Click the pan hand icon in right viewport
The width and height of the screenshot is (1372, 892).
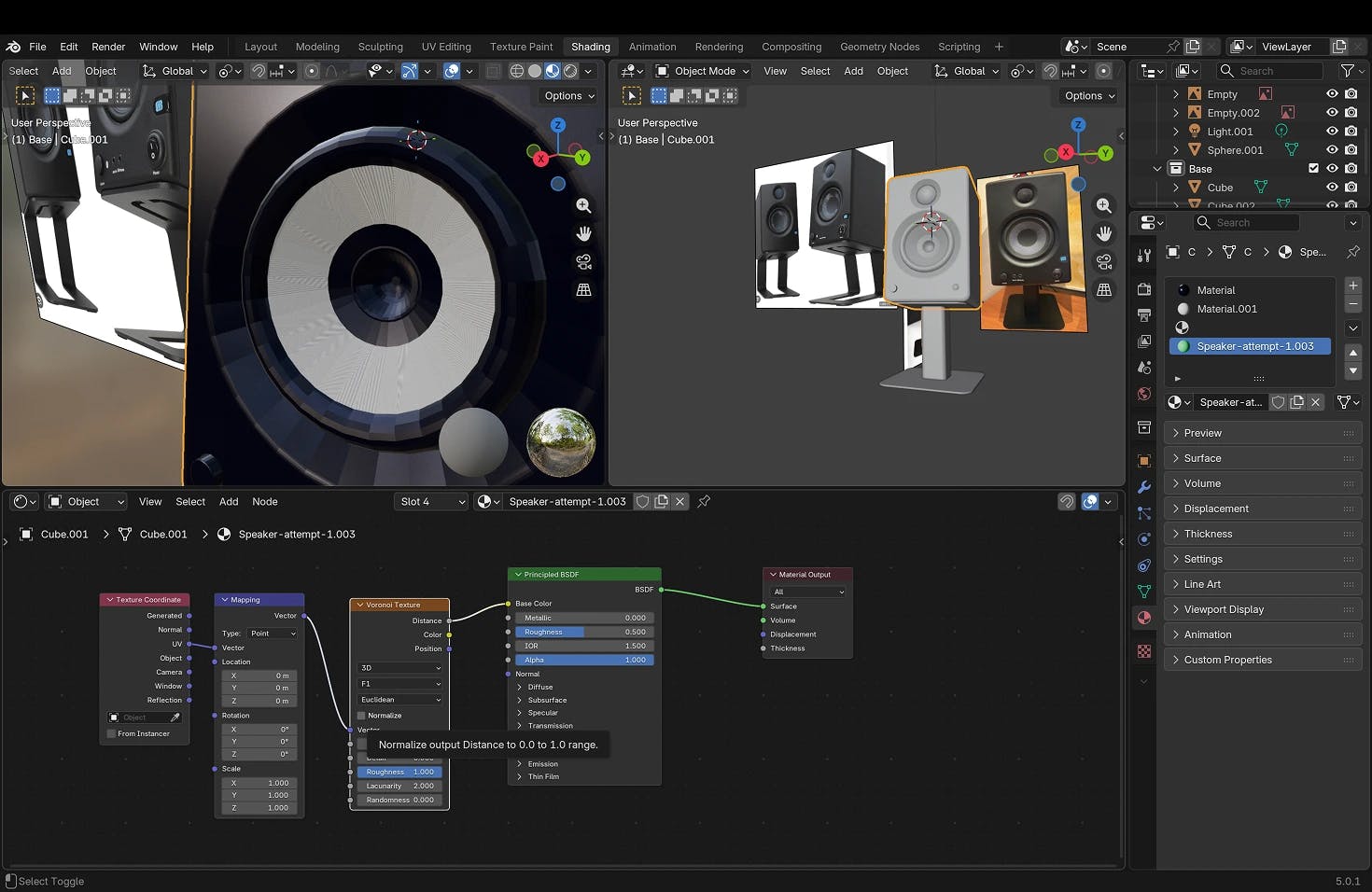(x=1104, y=233)
